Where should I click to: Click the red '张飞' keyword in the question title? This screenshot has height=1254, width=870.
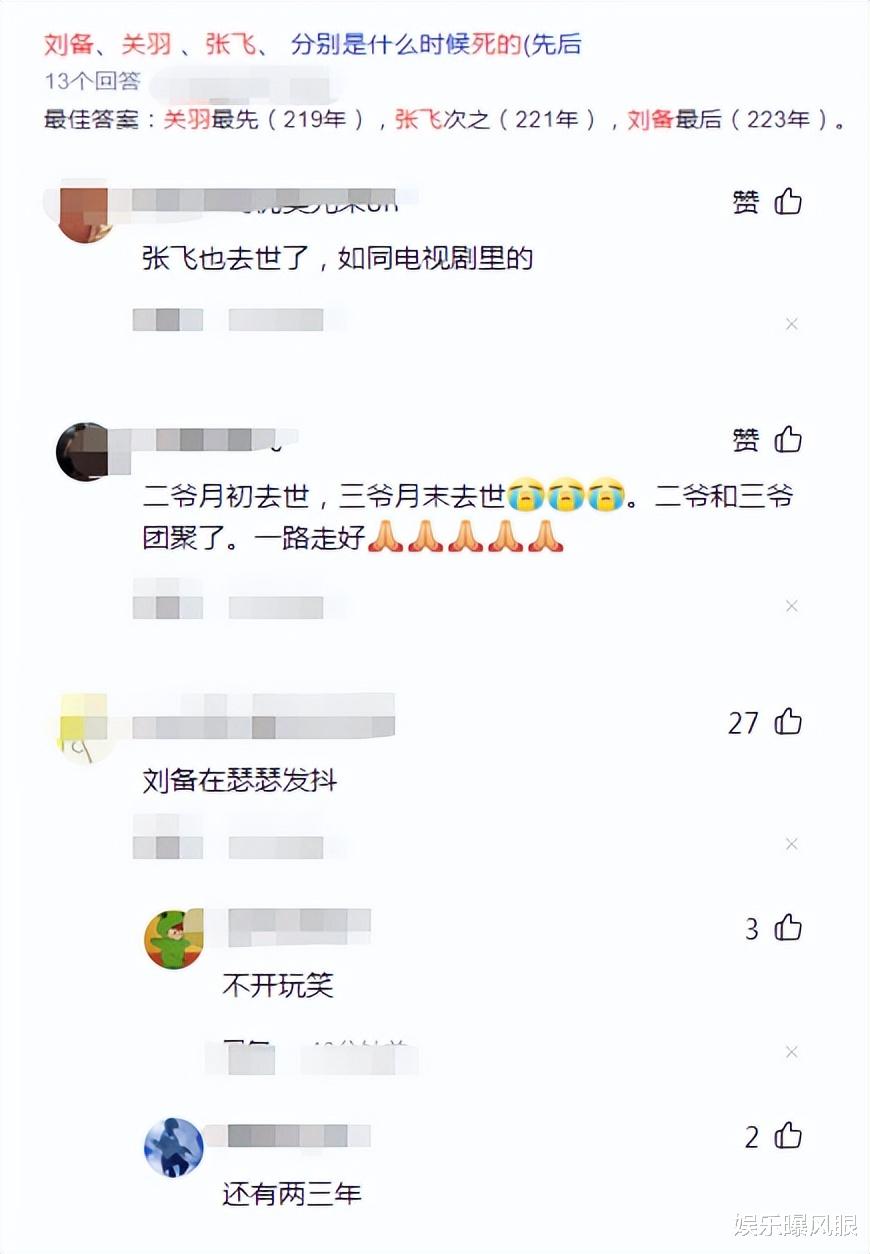coord(230,44)
